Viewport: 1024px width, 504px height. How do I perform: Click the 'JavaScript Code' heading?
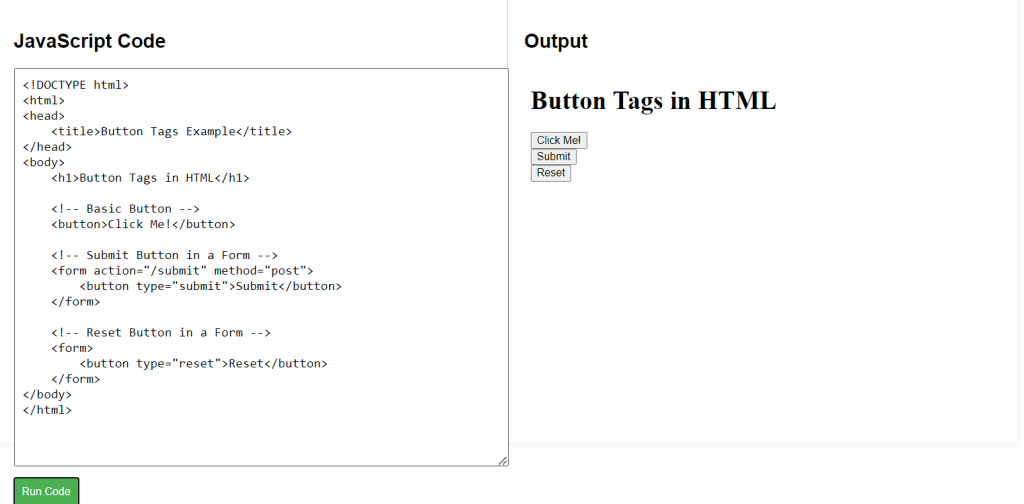tap(89, 41)
